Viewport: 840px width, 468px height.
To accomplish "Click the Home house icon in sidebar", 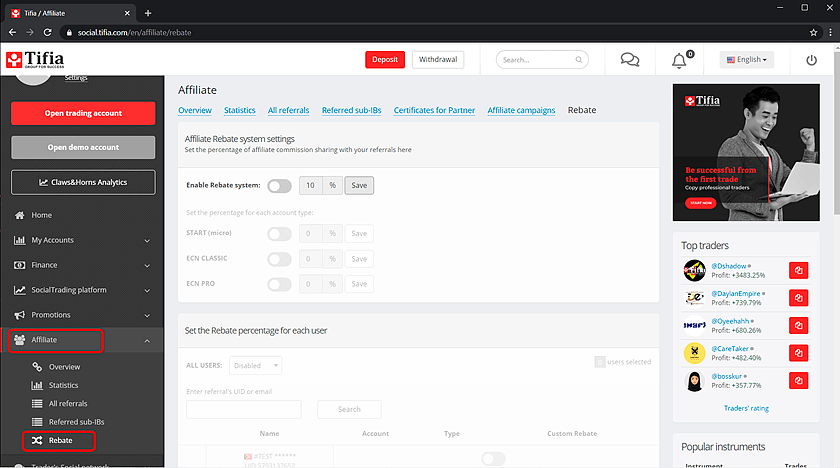I will tap(20, 215).
